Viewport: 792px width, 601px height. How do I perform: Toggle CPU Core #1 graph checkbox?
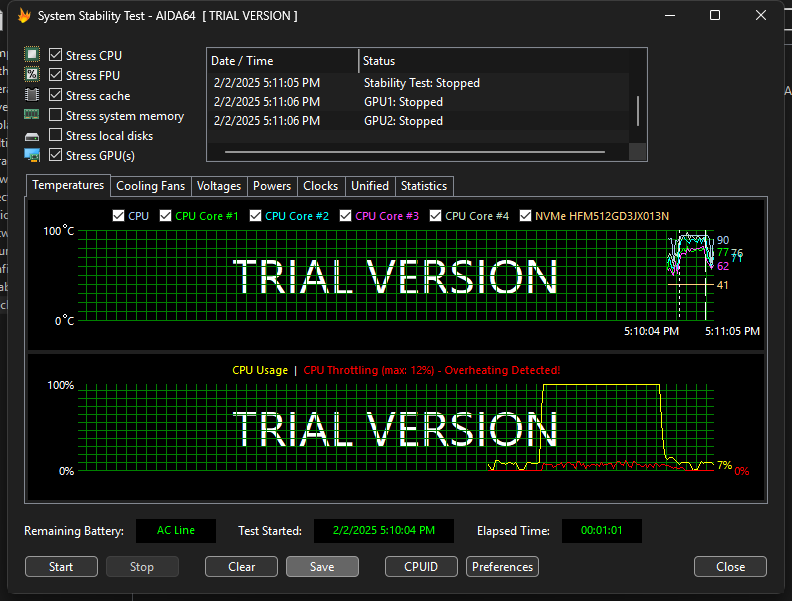tap(165, 215)
